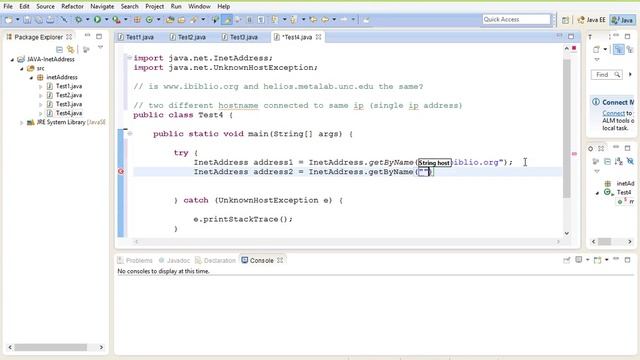
Task: Toggle Hide Fields in Outline view
Action: point(630,161)
